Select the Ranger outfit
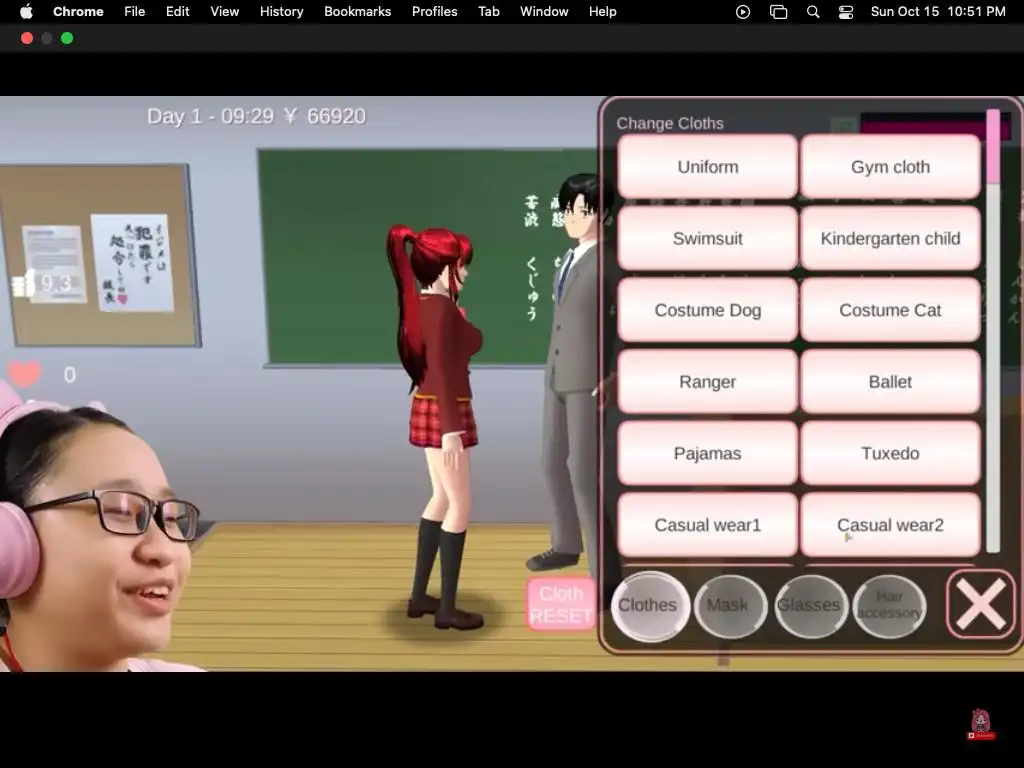The height and width of the screenshot is (768, 1024). click(707, 381)
